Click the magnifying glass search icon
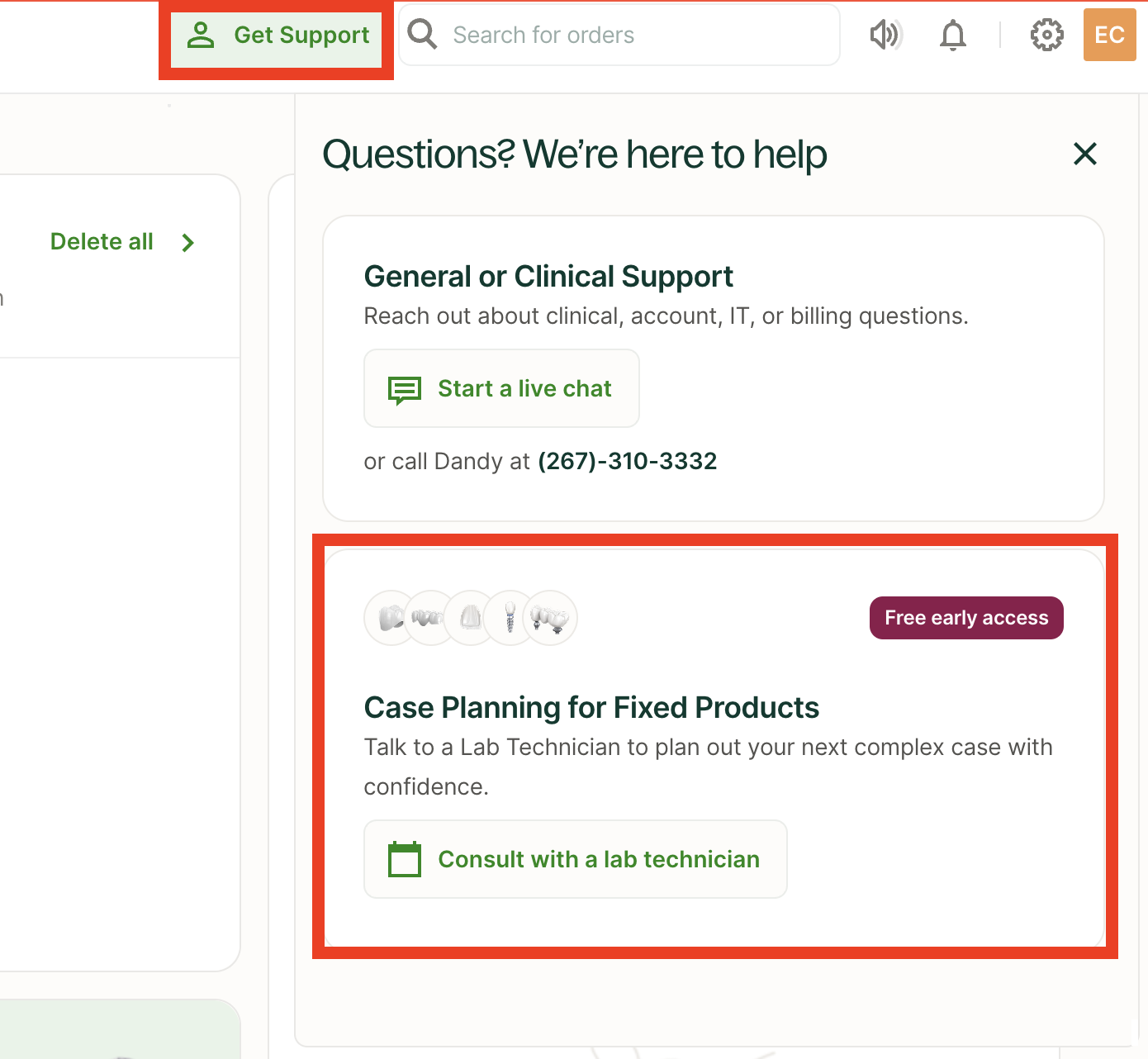Image resolution: width=1148 pixels, height=1059 pixels. 422,35
